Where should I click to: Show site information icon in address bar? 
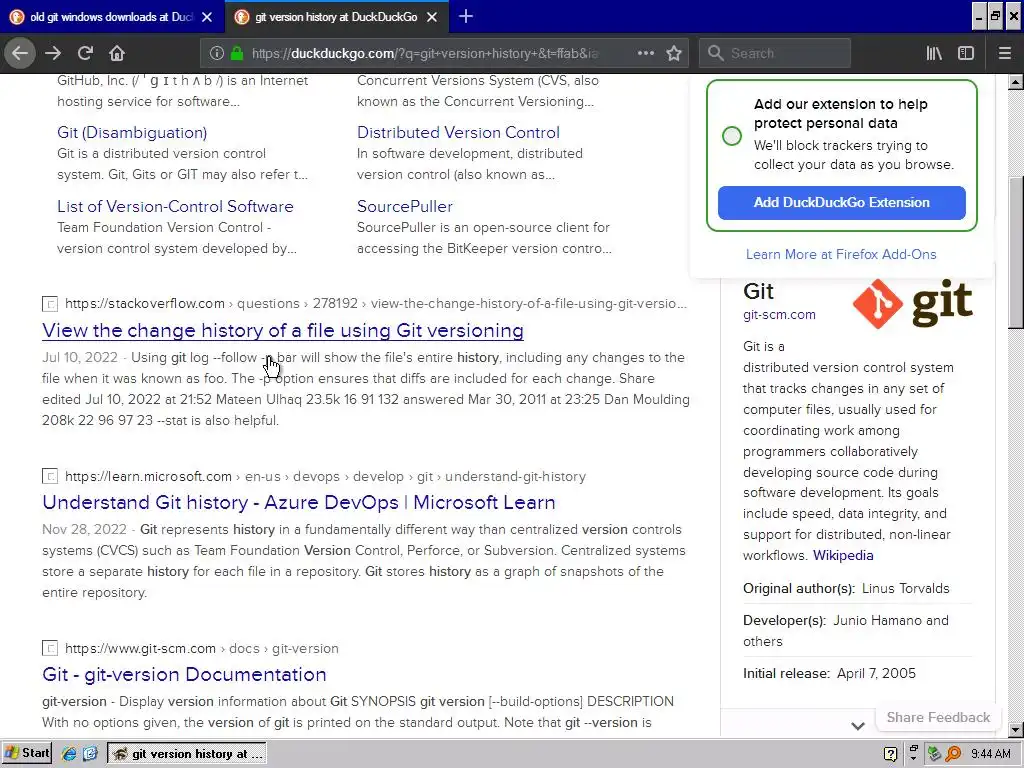(217, 54)
